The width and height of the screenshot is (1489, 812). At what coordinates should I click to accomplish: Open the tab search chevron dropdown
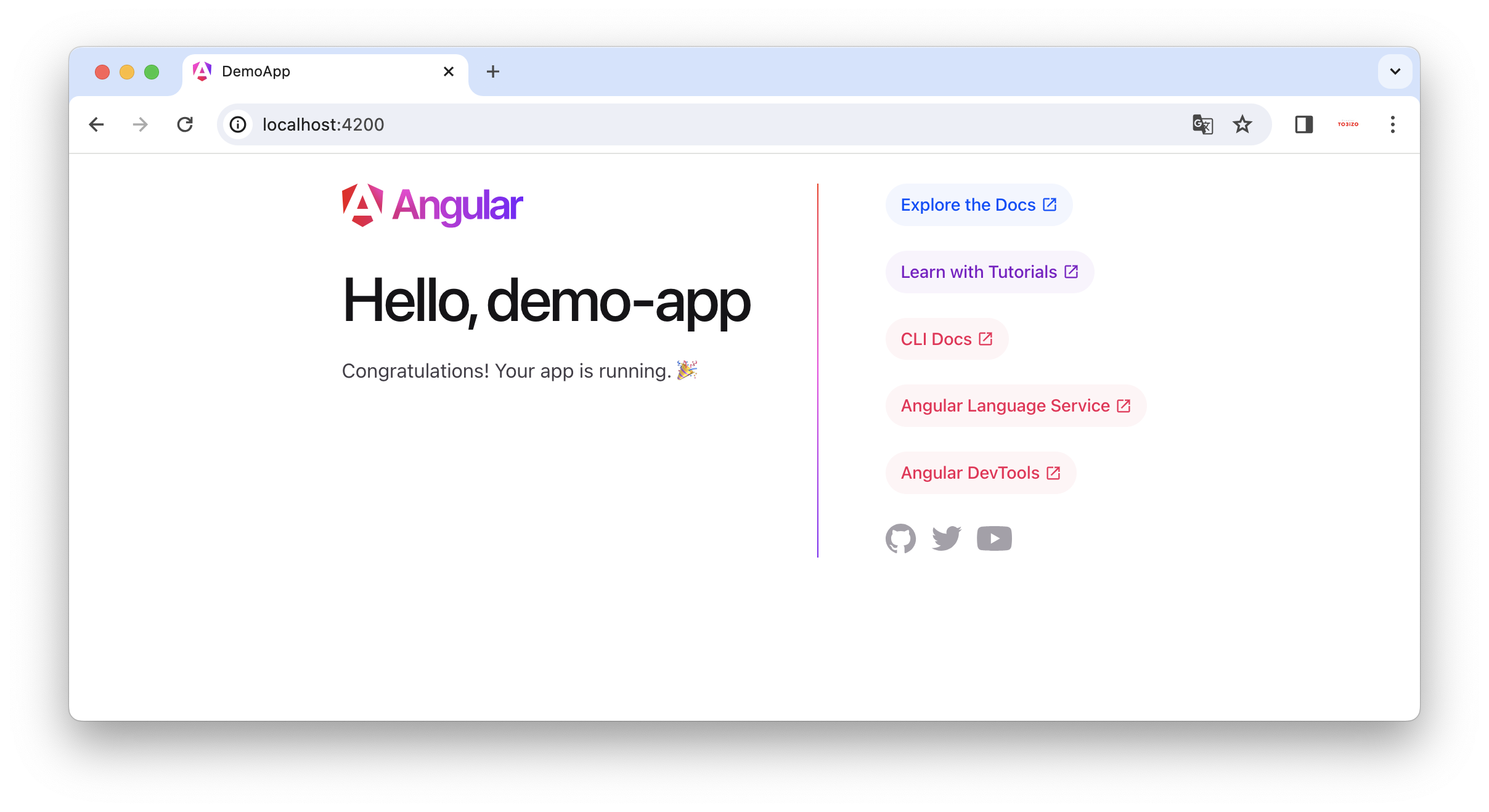pyautogui.click(x=1394, y=71)
